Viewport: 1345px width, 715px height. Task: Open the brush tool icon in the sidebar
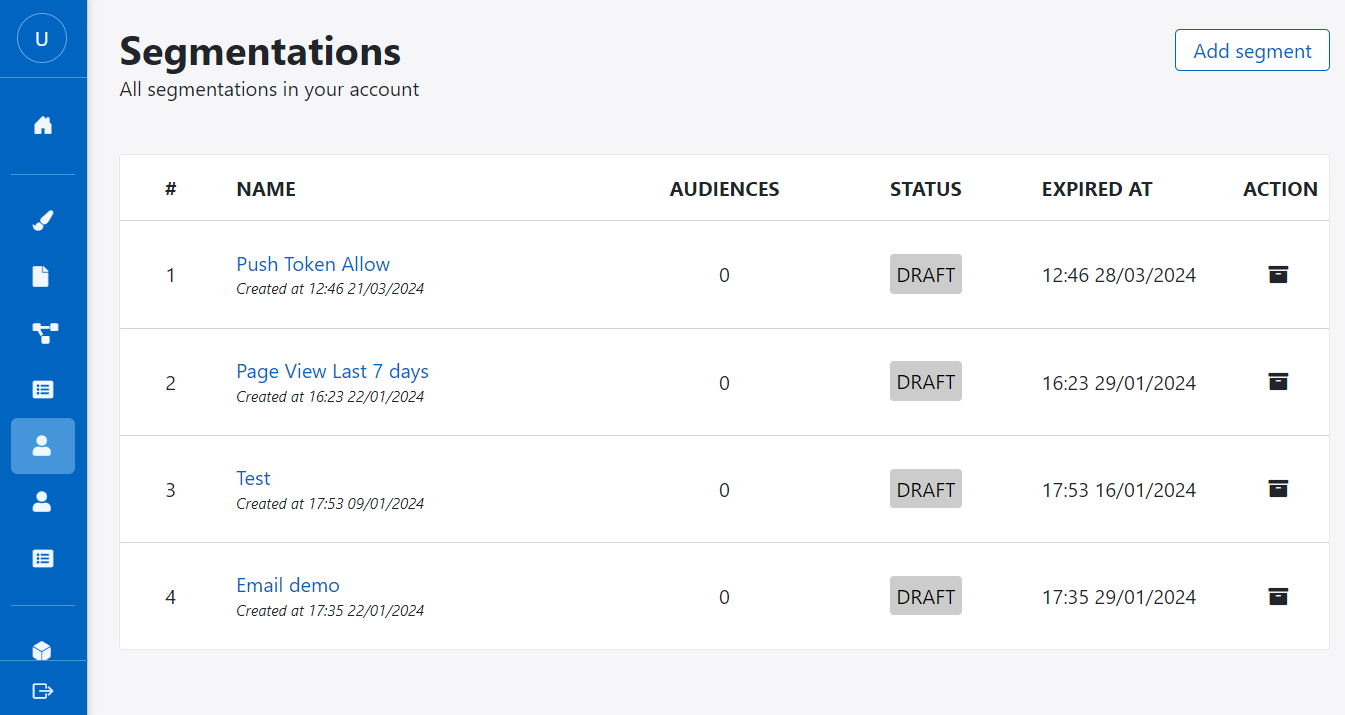coord(42,220)
